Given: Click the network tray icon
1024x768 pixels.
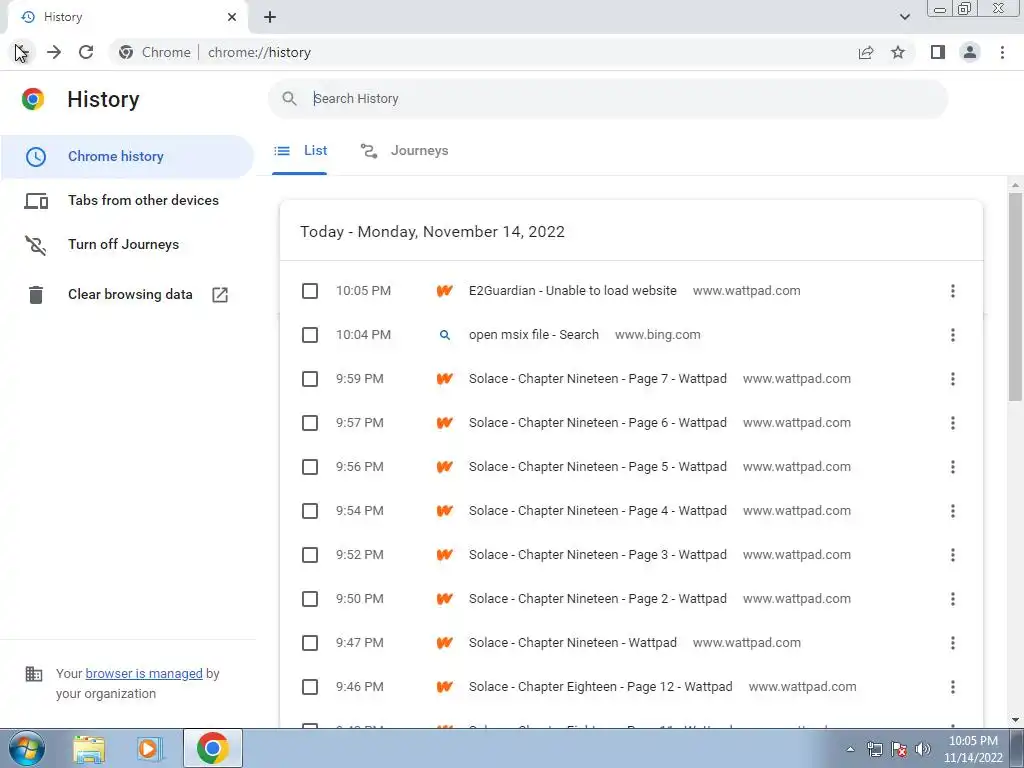Looking at the screenshot, I should tap(874, 749).
